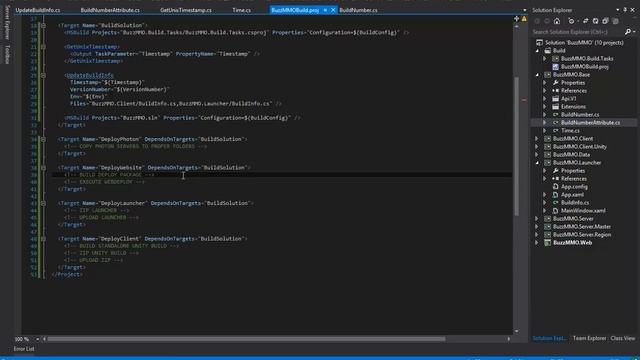
Task: Click the Api.V1 folder icon
Action: pyautogui.click(x=556, y=99)
